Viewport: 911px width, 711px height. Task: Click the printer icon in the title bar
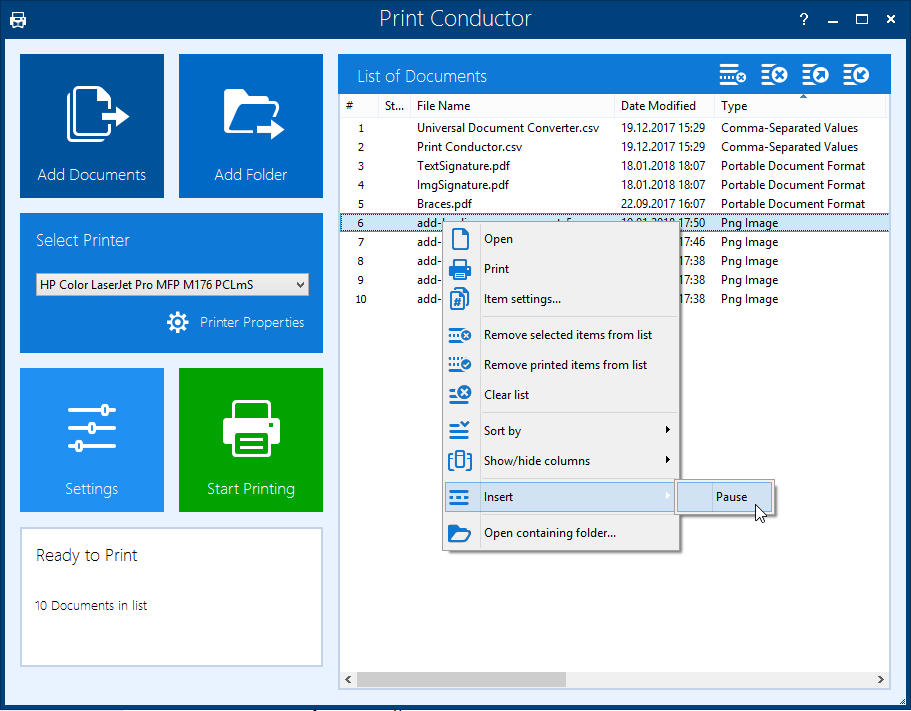coord(18,20)
